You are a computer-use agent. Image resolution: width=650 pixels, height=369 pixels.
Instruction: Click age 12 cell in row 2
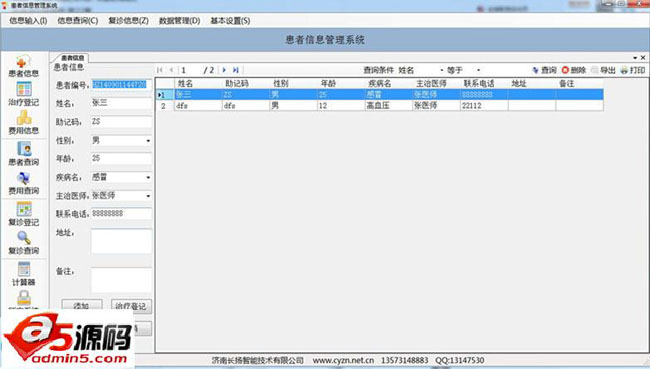(341, 105)
